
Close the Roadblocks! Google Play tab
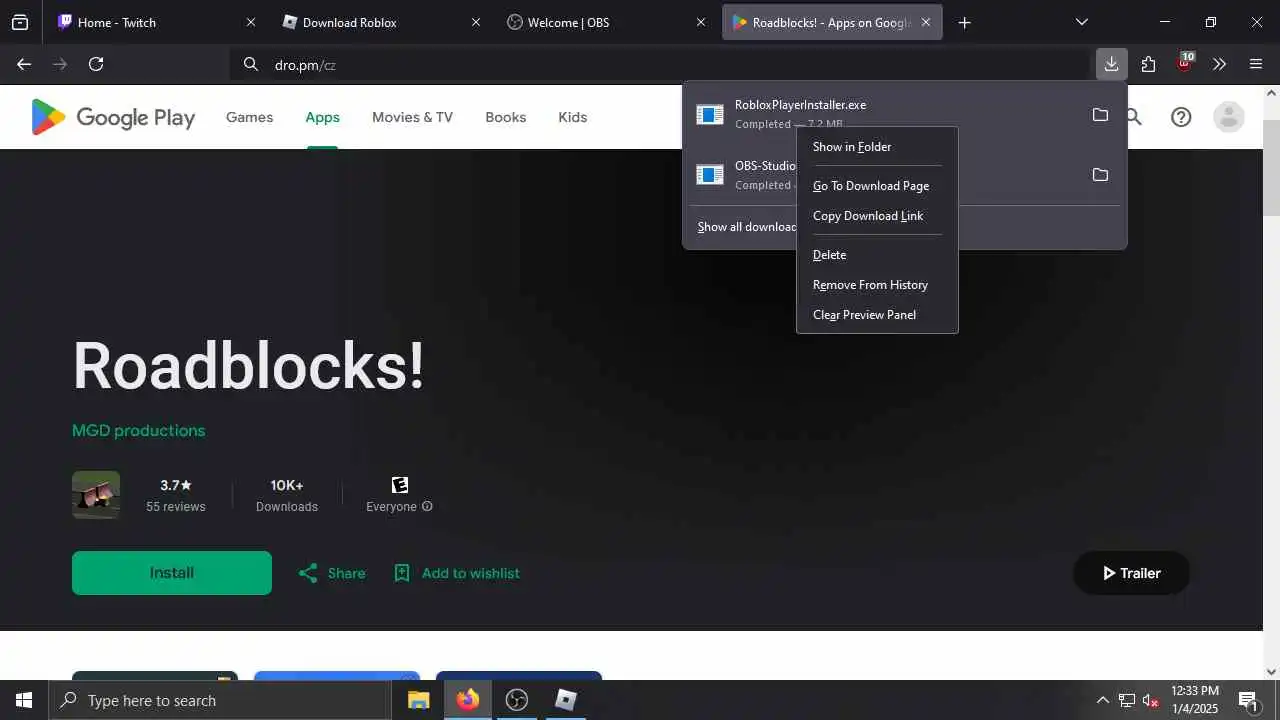(926, 22)
